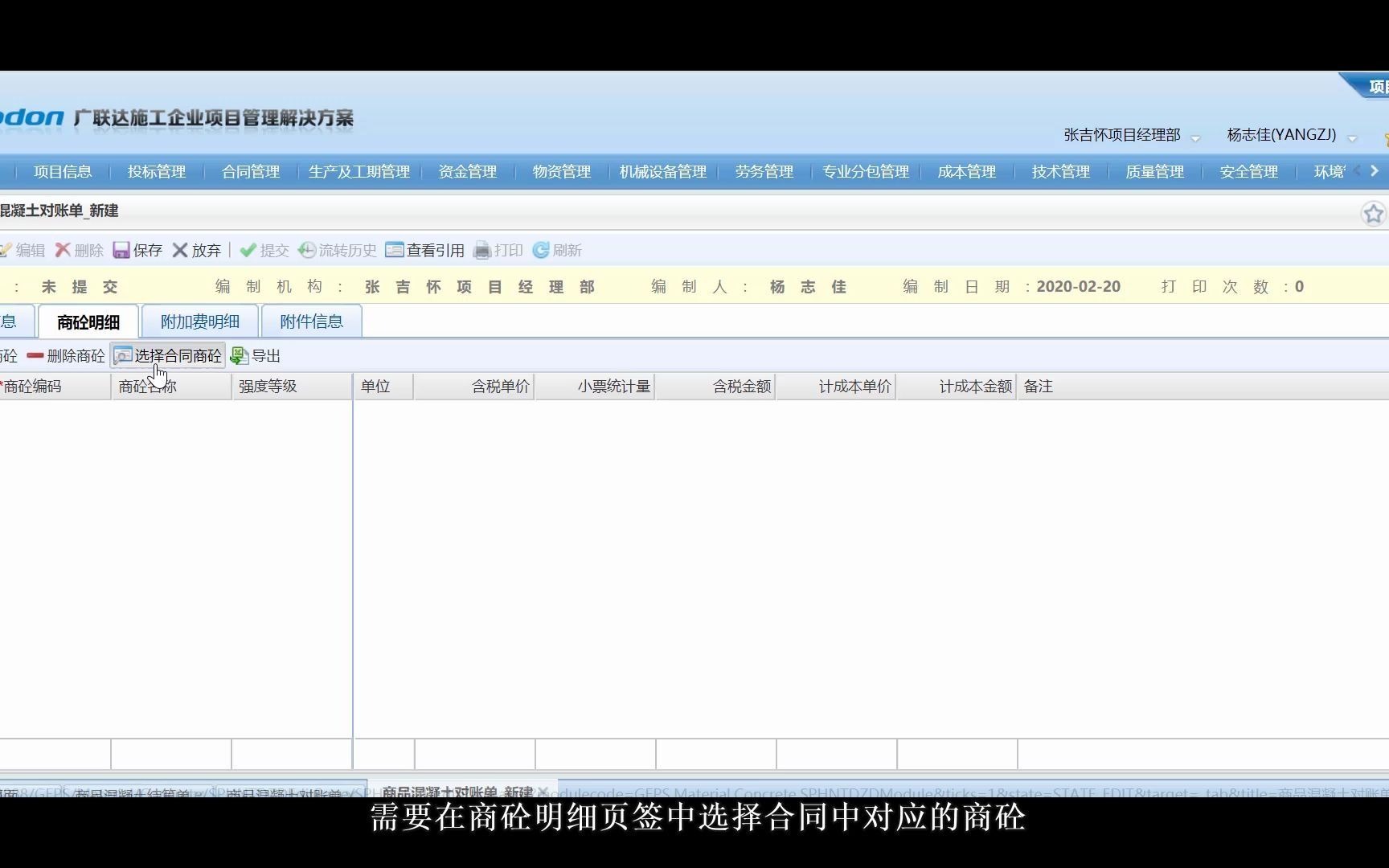The image size is (1389, 868).
Task: Click the 含税单价 column header
Action: point(474,387)
